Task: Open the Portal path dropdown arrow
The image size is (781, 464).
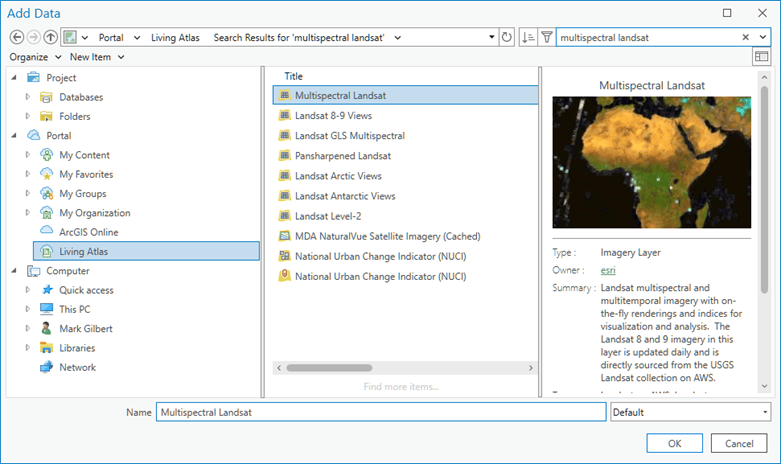Action: tap(137, 38)
